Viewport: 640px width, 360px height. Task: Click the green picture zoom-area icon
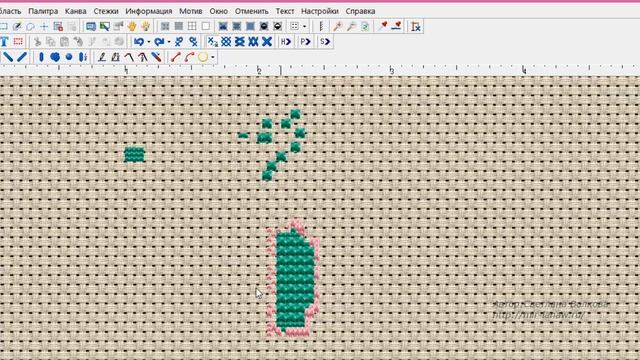(105, 27)
